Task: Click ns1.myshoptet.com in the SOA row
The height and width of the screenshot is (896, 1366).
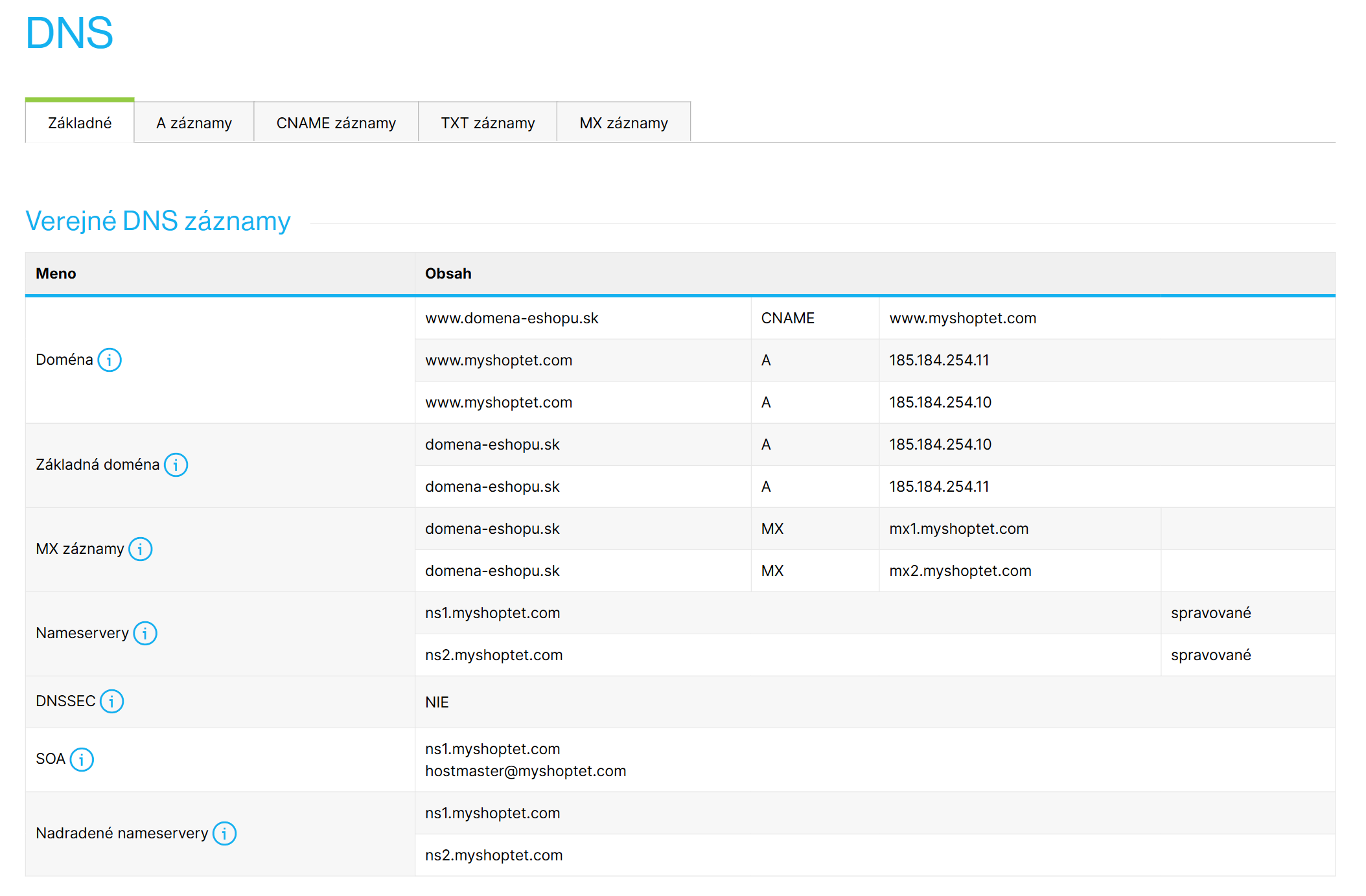Action: [x=492, y=749]
